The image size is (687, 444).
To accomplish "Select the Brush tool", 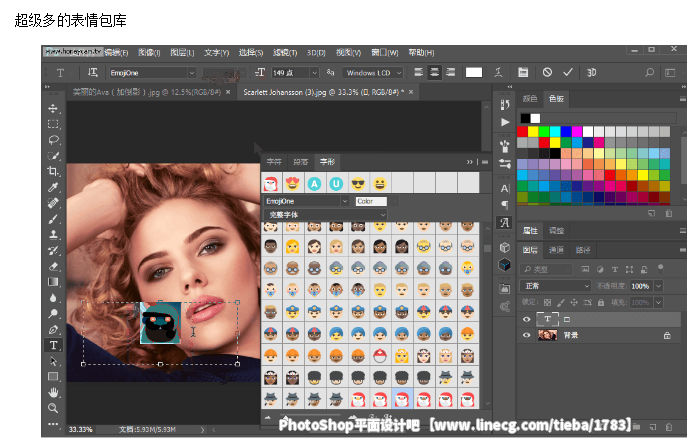I will (53, 219).
